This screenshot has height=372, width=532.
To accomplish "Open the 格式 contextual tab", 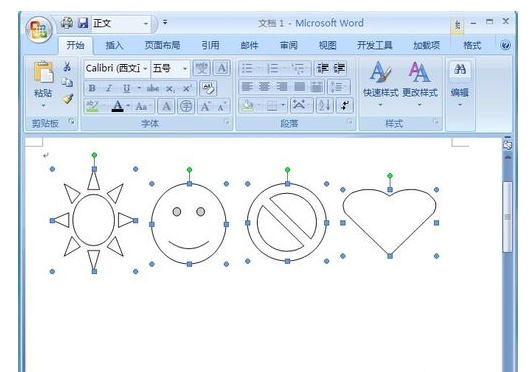I will point(472,45).
